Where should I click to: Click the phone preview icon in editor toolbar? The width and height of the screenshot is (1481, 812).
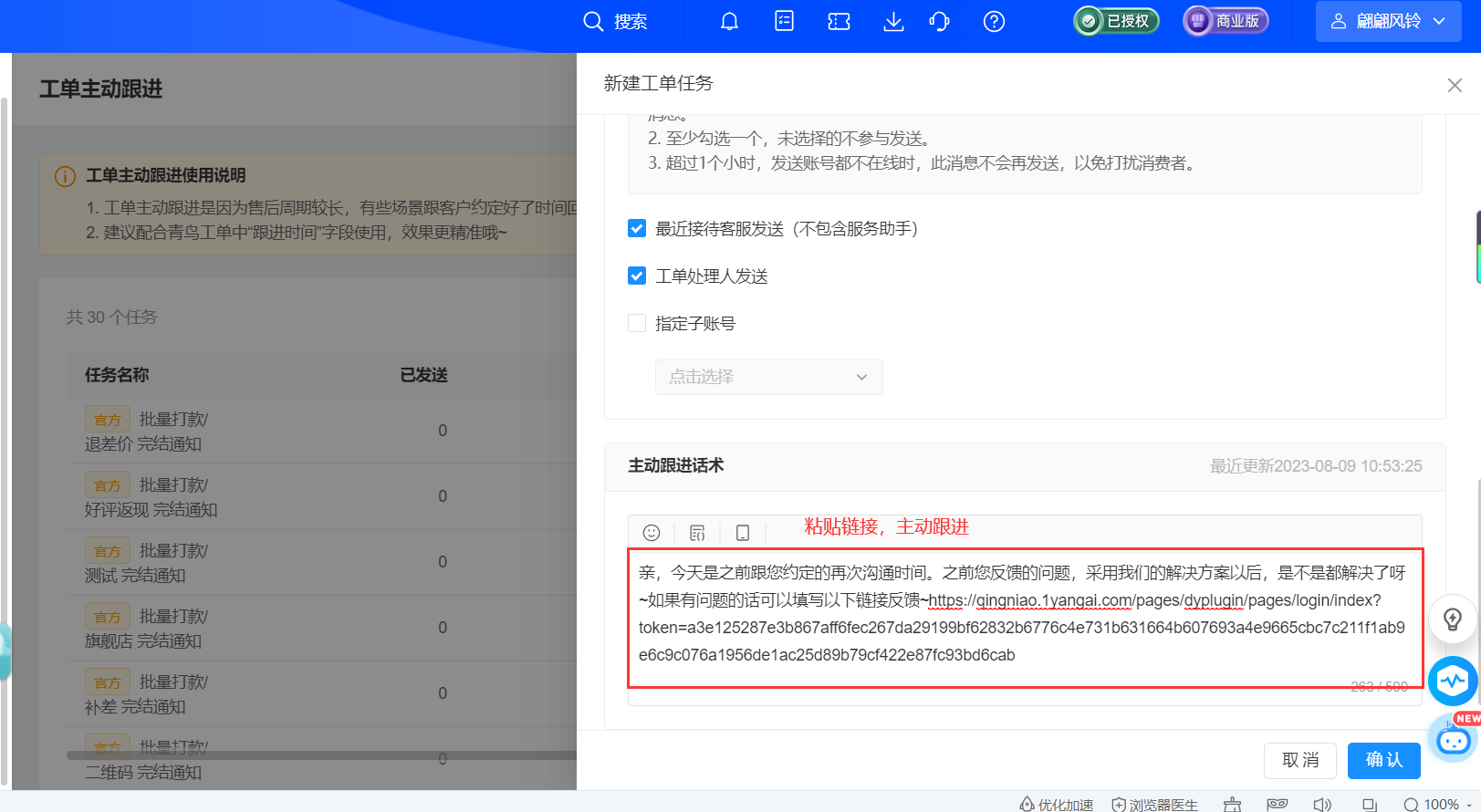(x=743, y=533)
